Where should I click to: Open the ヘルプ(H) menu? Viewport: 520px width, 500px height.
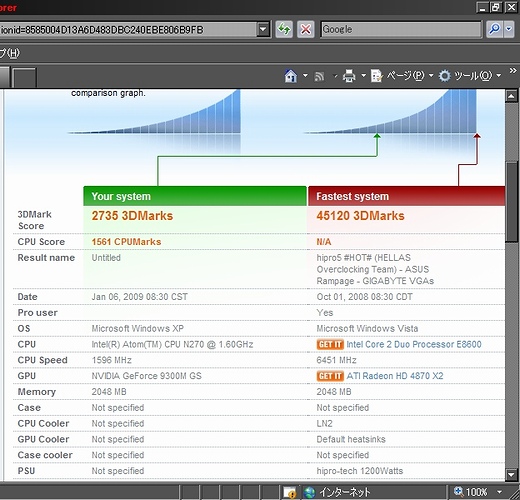10,53
